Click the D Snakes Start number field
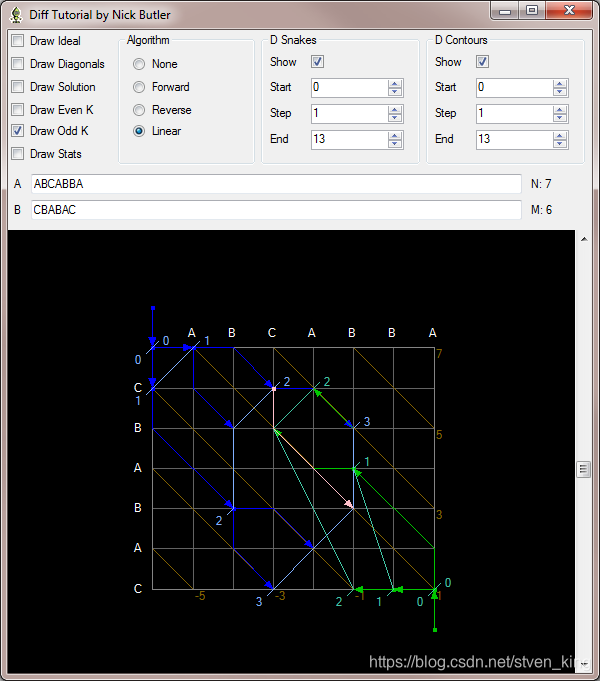 pyautogui.click(x=350, y=88)
